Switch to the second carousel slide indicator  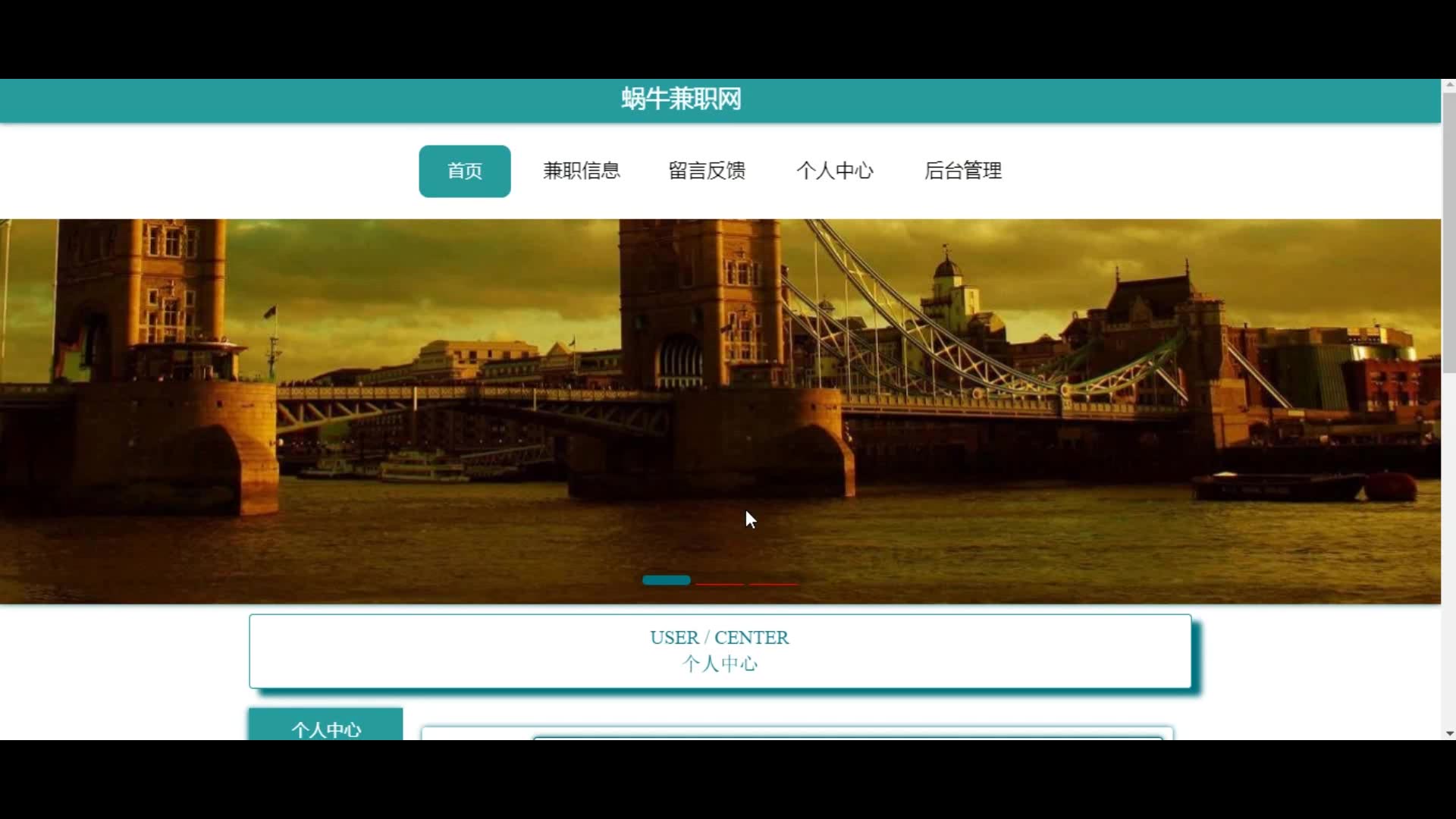pyautogui.click(x=720, y=583)
